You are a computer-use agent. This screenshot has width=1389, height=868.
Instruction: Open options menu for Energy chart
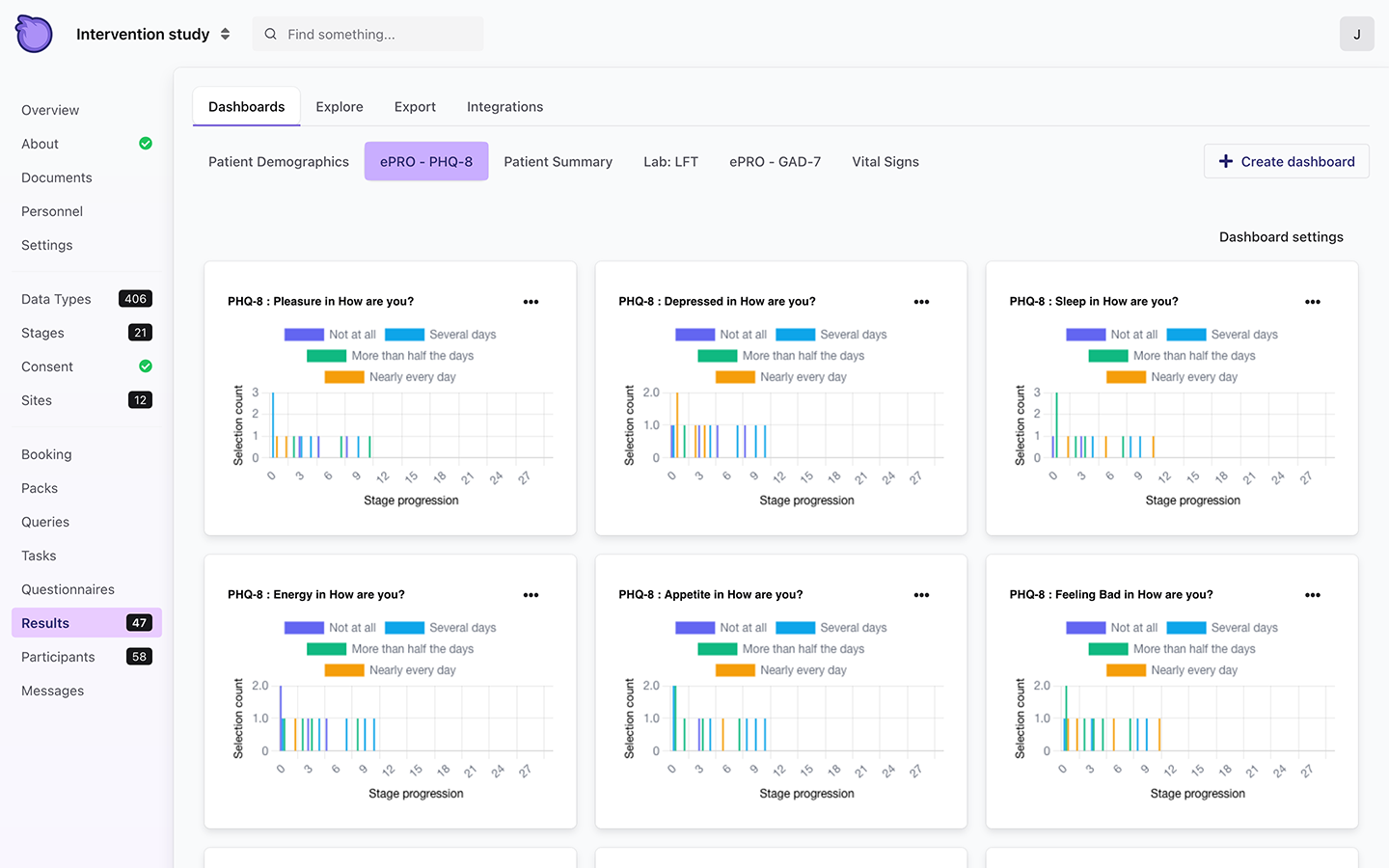tap(531, 595)
